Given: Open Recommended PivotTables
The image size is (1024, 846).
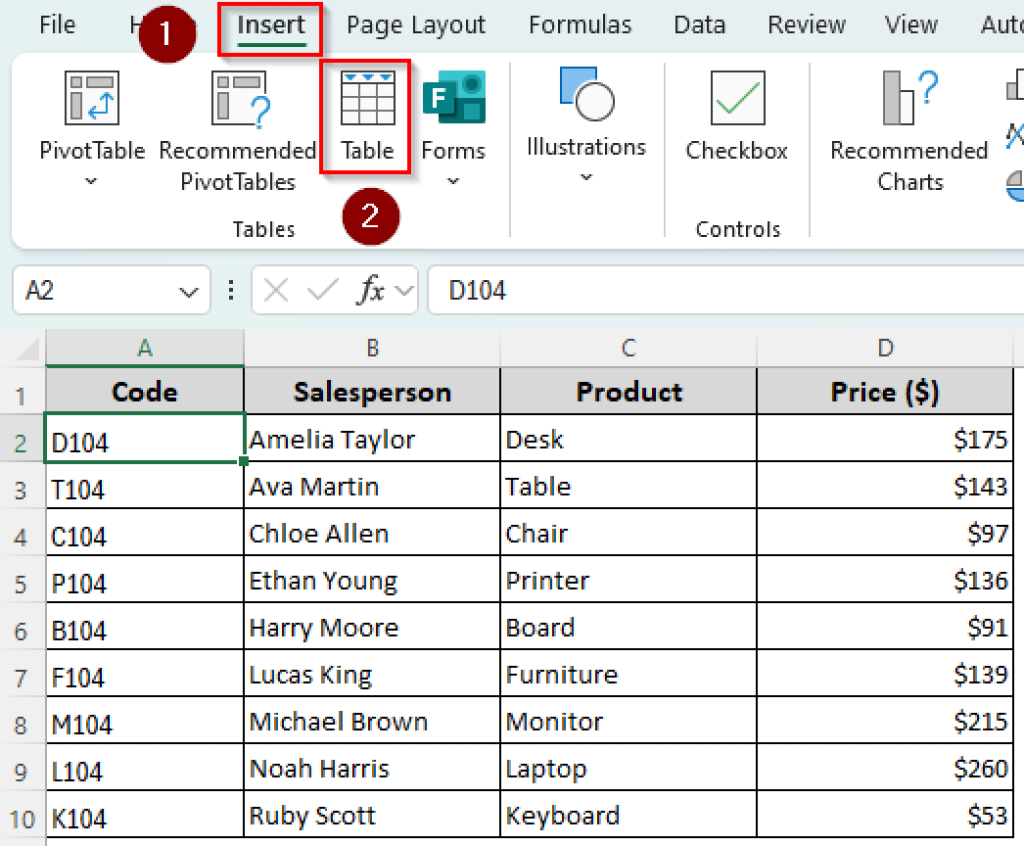Looking at the screenshot, I should click(x=237, y=97).
